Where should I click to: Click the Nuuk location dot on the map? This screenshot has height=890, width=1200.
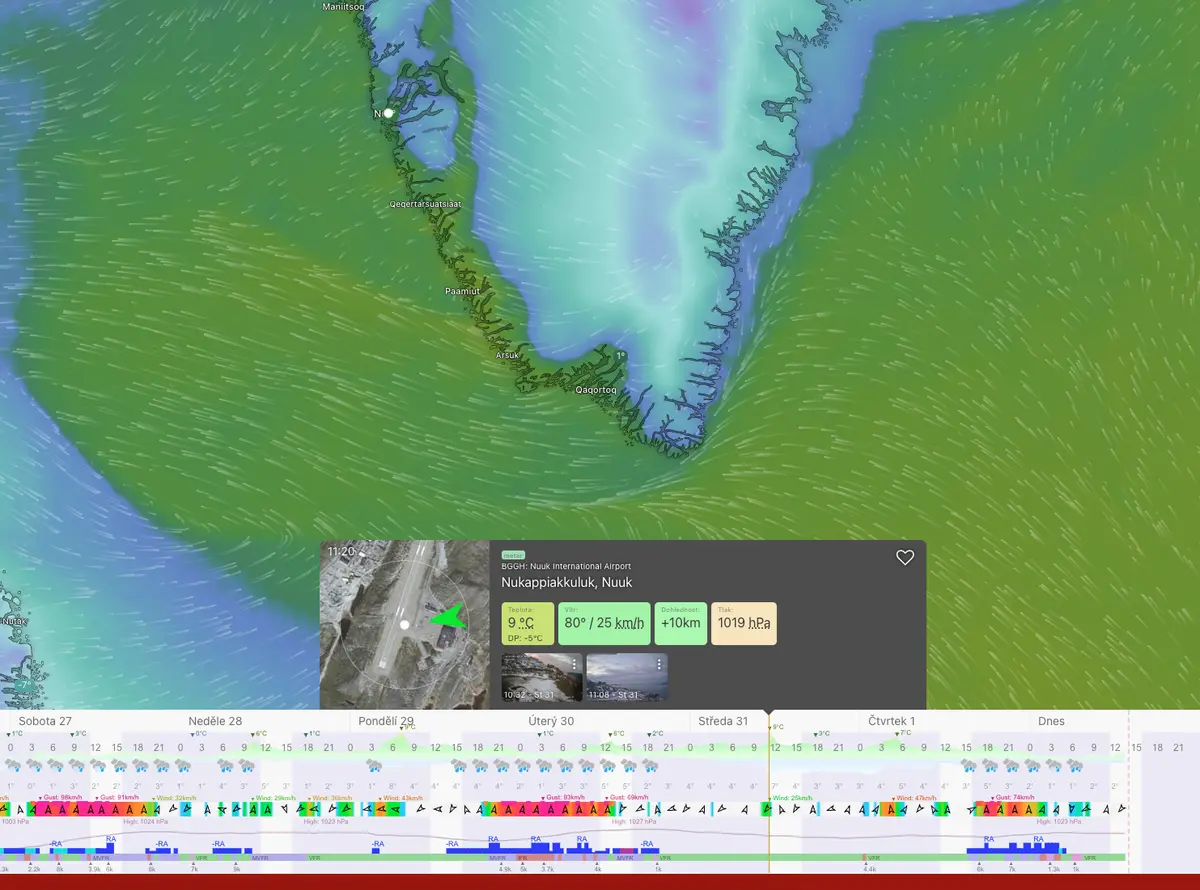click(388, 113)
